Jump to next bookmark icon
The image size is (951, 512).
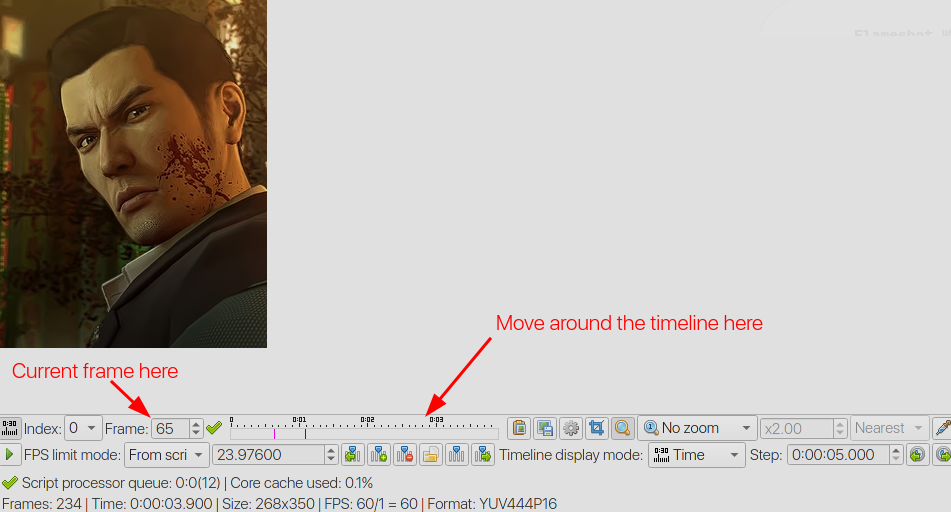click(483, 455)
